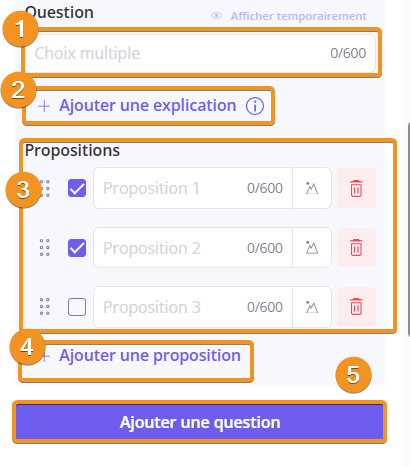
Task: Click the info icon beside Ajouter une explication
Action: point(255,106)
